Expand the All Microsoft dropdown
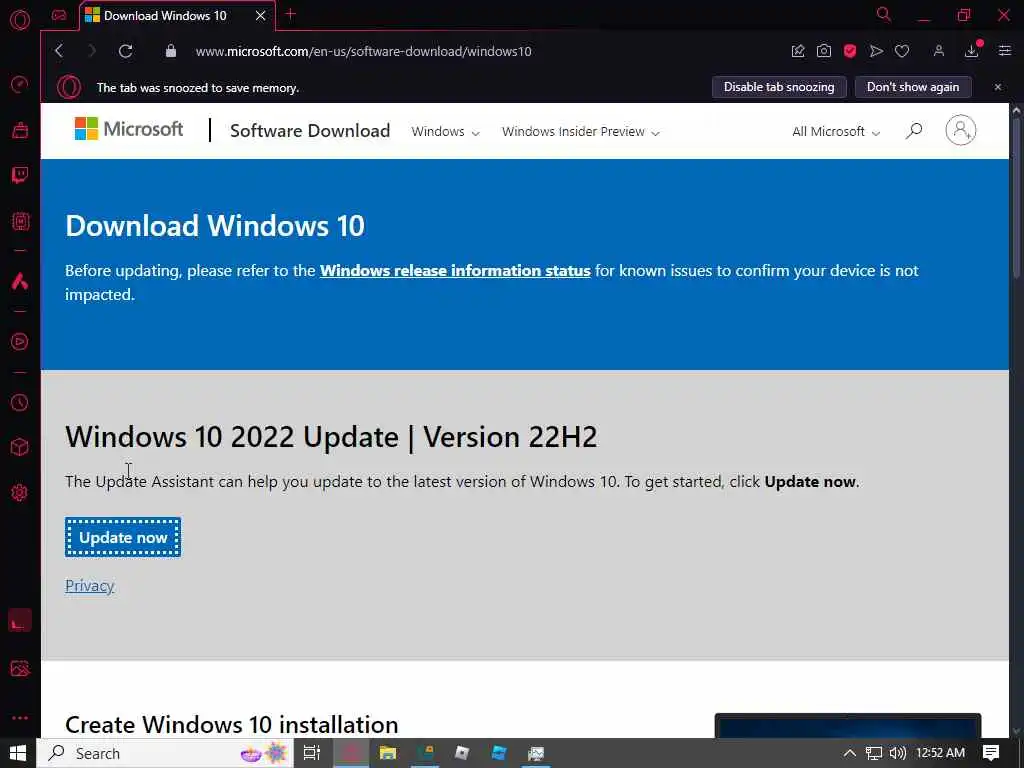Screen dimensions: 1024x768 [x=836, y=132]
